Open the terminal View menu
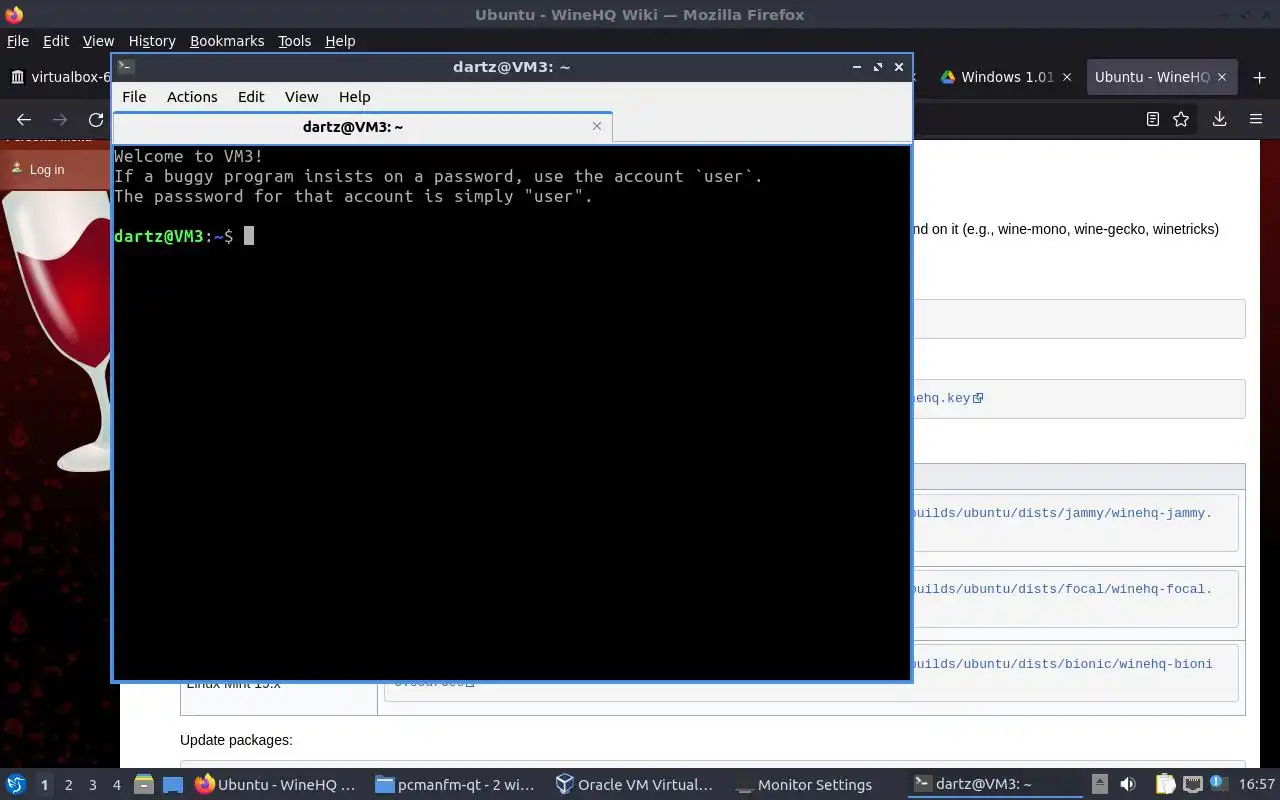The width and height of the screenshot is (1280, 800). [301, 97]
